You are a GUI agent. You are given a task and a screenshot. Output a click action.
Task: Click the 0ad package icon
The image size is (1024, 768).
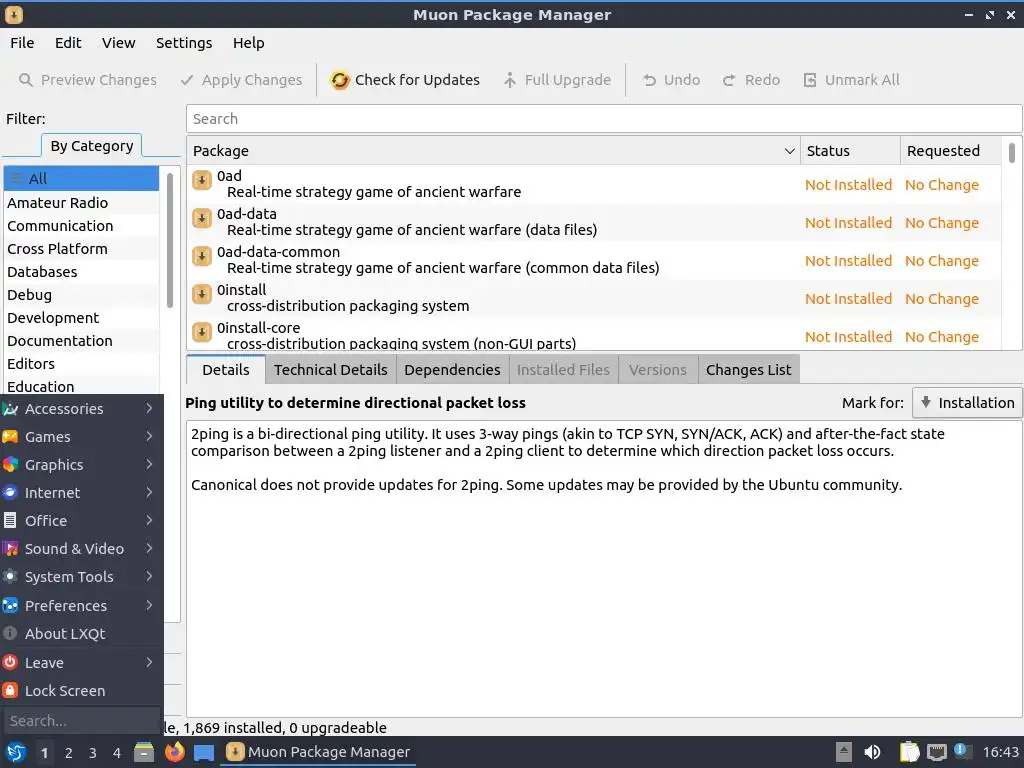[202, 180]
